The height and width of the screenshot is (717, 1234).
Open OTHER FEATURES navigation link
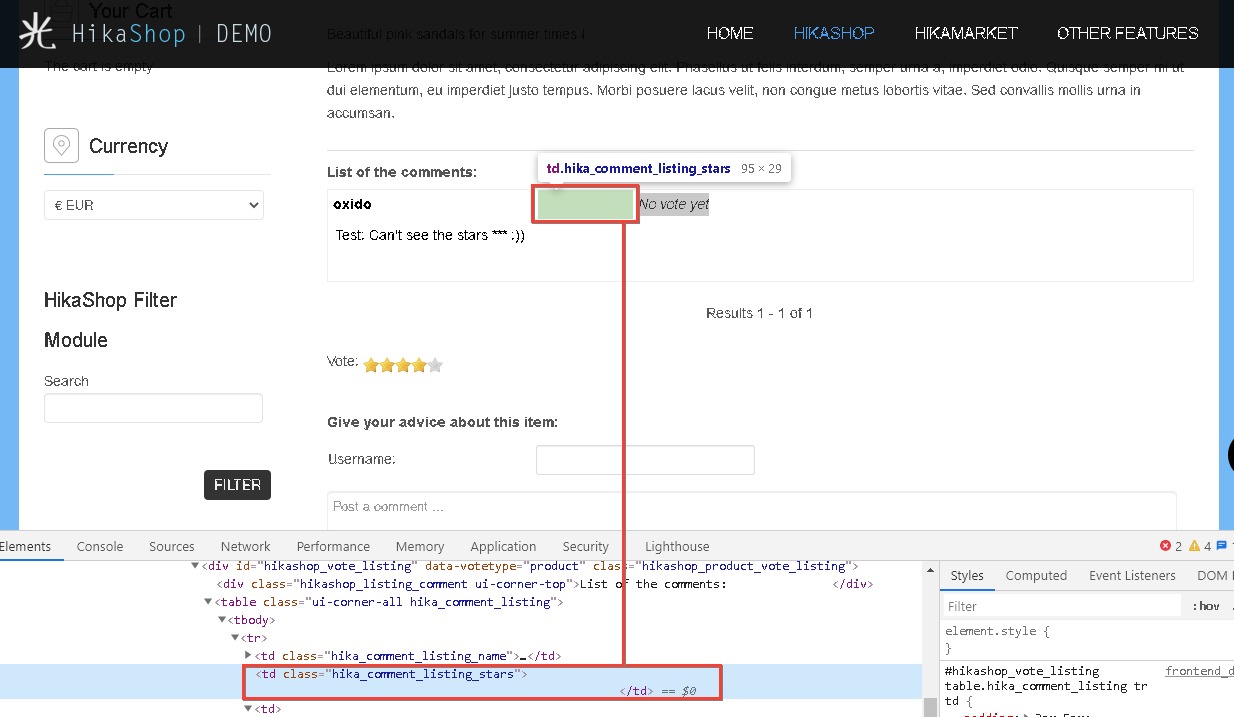(1127, 33)
